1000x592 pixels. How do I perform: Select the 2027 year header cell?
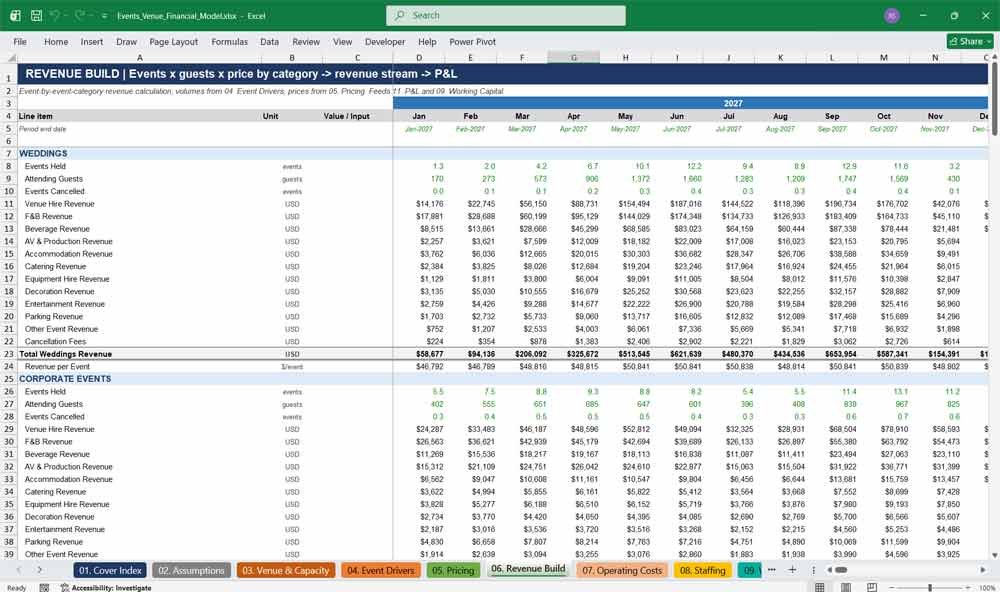coord(691,103)
